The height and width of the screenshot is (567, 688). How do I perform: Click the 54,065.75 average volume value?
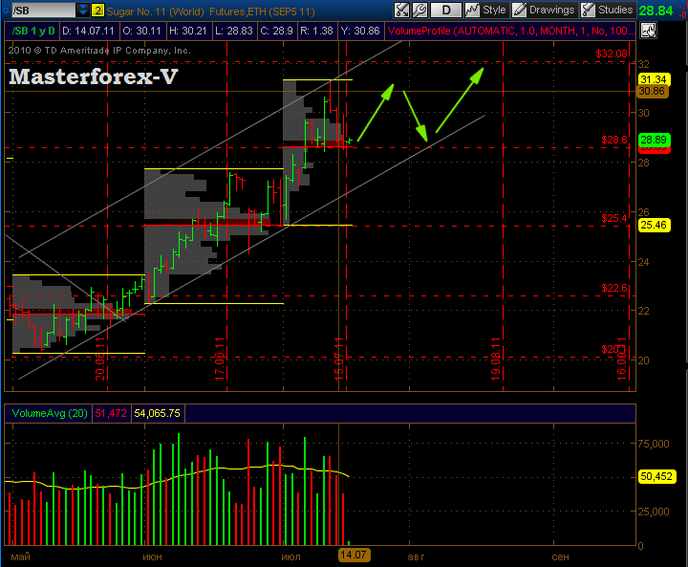[157, 413]
